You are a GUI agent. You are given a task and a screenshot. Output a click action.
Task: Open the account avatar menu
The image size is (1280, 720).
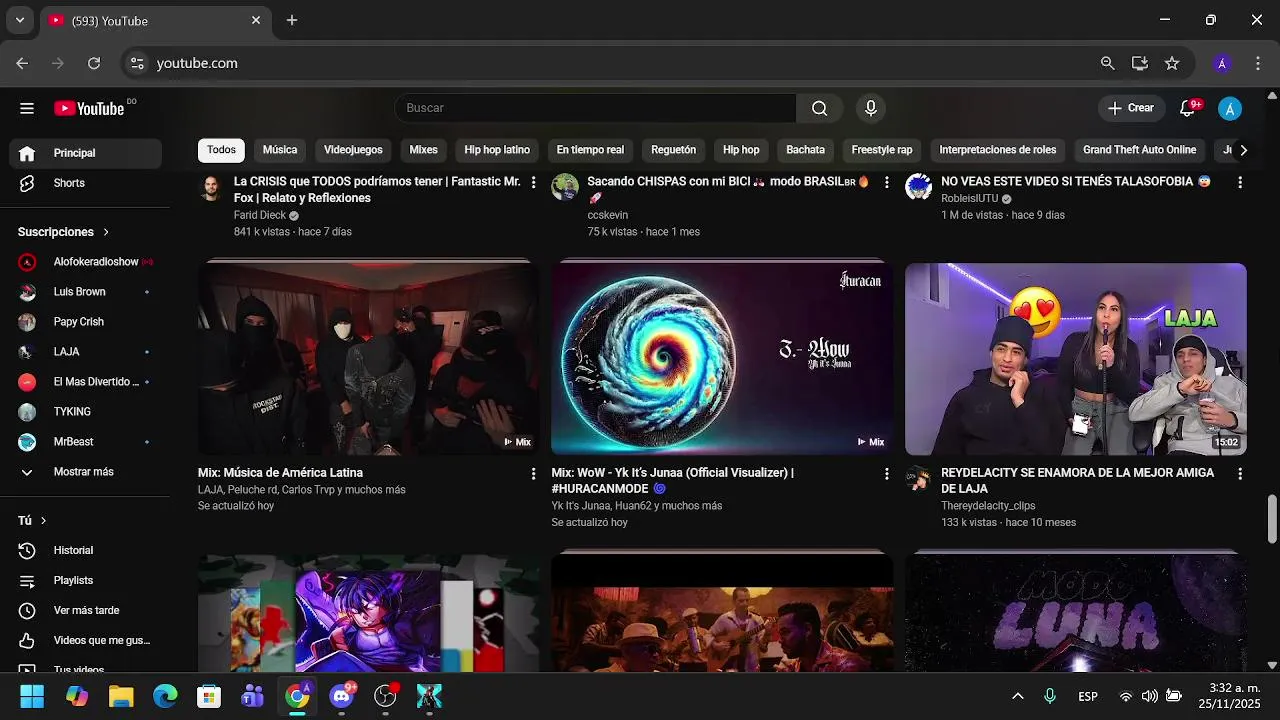1230,108
